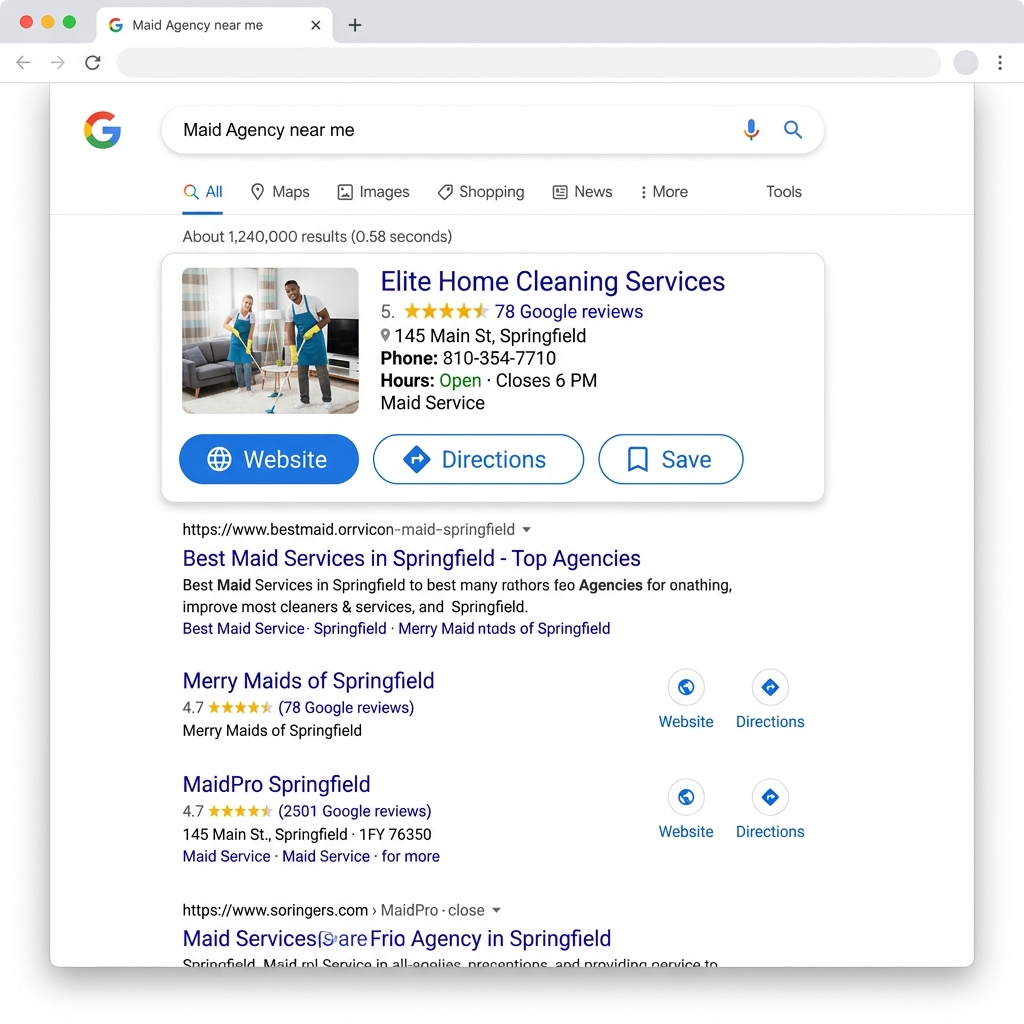Select the All search tab
Screen dimensions: 1024x1024
[x=203, y=192]
